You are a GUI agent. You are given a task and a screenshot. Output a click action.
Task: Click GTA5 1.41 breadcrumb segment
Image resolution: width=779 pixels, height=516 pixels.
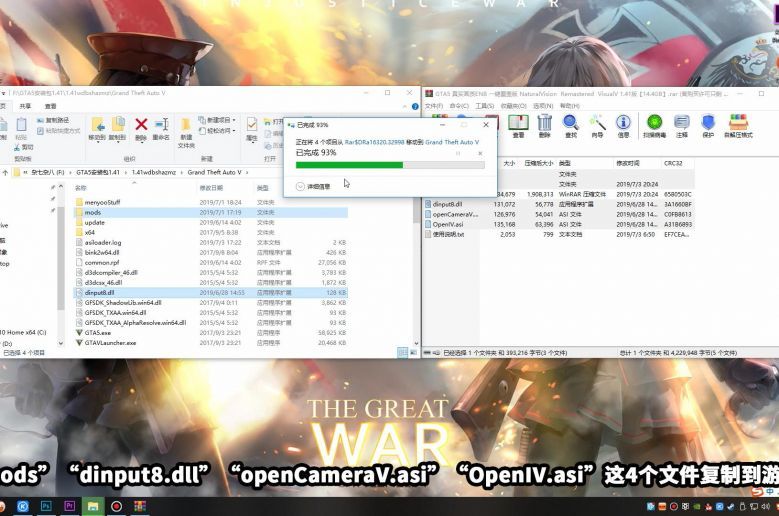(x=98, y=172)
